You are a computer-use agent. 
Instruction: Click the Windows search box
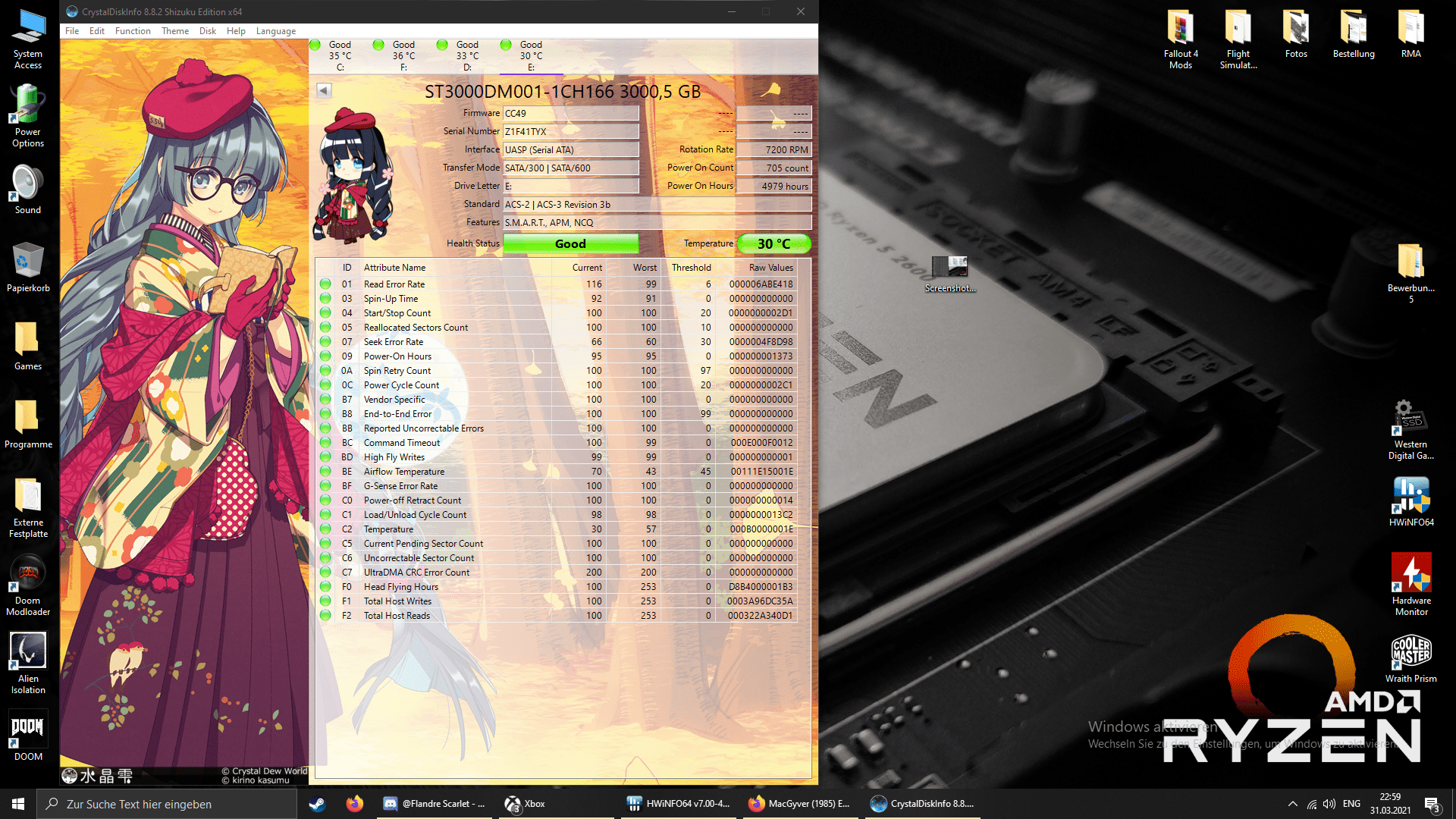(x=167, y=804)
